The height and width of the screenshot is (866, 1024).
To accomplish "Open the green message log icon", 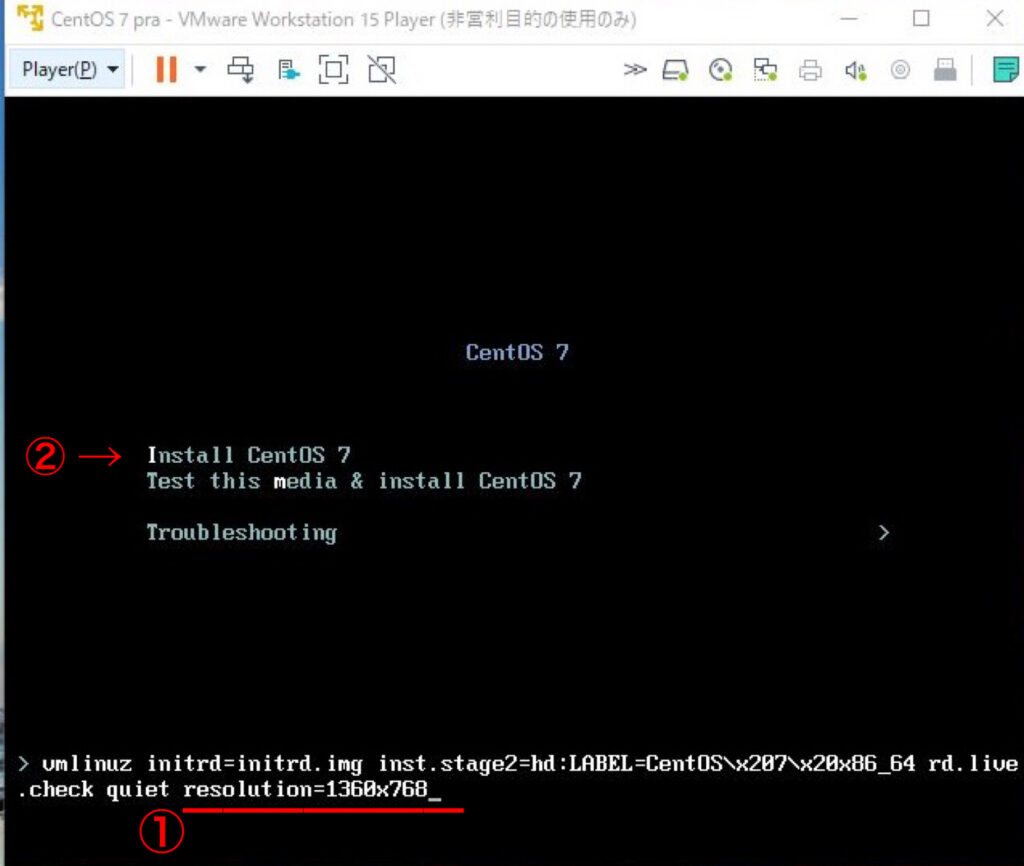I will (1005, 70).
